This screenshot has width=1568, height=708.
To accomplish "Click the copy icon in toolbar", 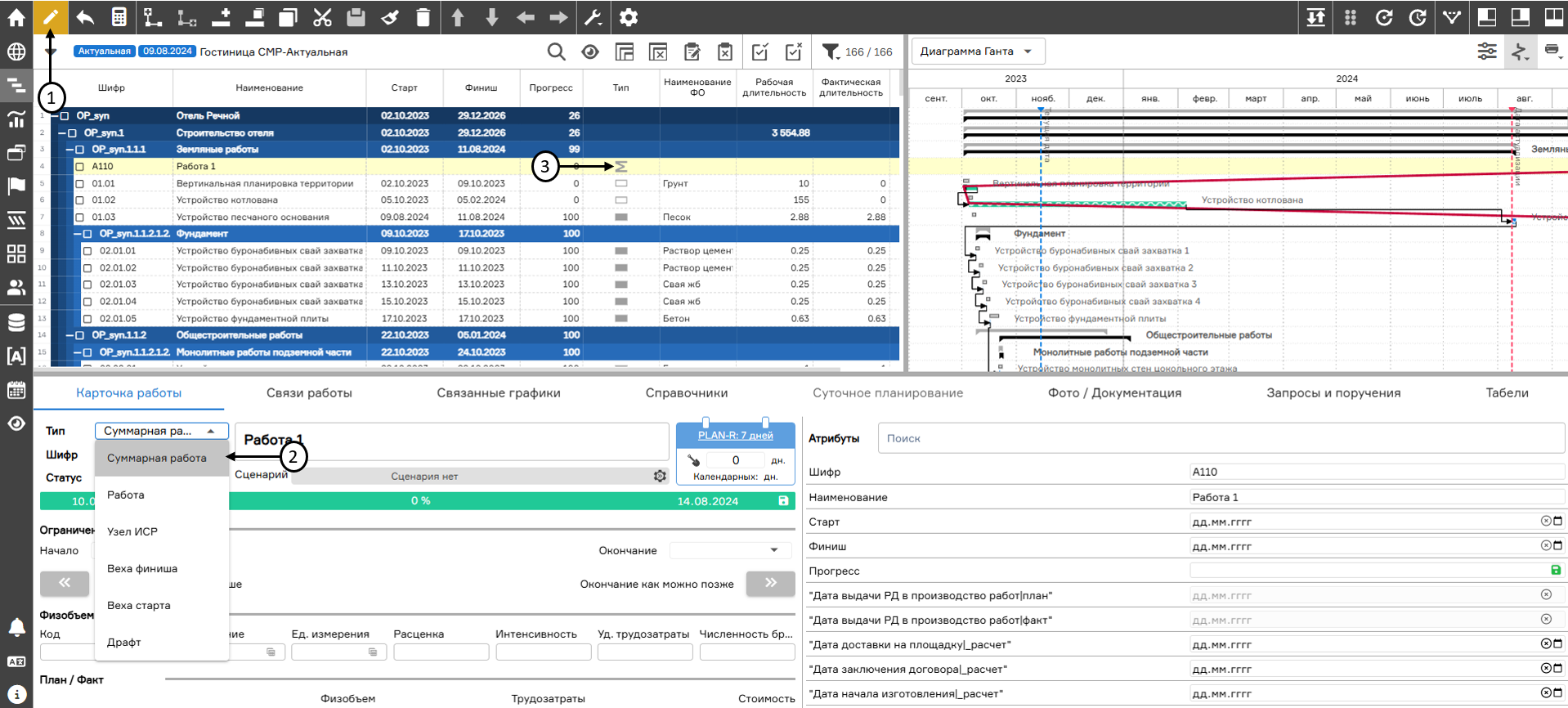I will [x=288, y=17].
